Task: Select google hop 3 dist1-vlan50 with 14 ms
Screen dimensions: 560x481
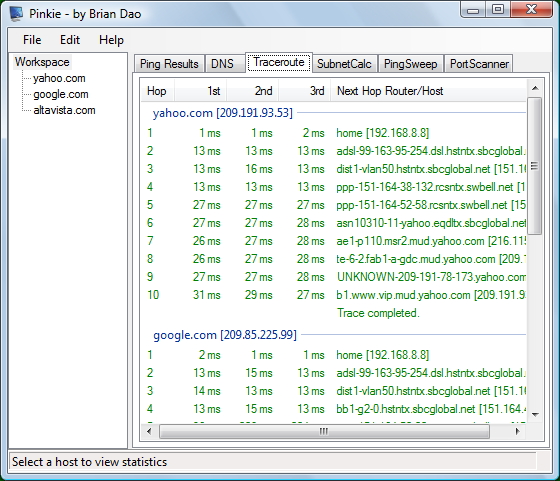Action: coord(334,391)
